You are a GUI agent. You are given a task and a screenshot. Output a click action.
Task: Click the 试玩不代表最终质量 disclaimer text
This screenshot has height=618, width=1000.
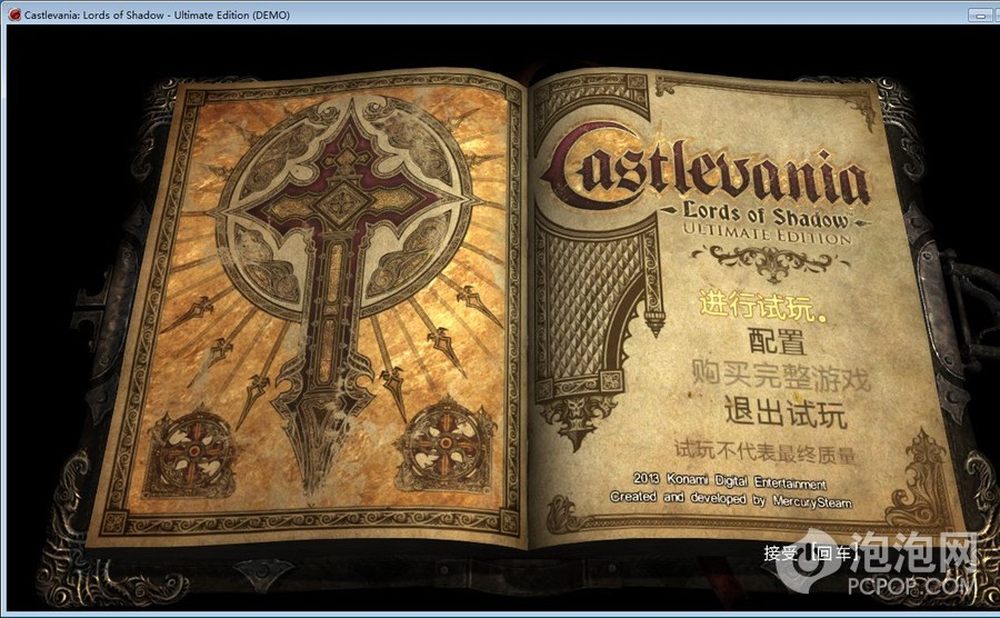click(x=765, y=452)
